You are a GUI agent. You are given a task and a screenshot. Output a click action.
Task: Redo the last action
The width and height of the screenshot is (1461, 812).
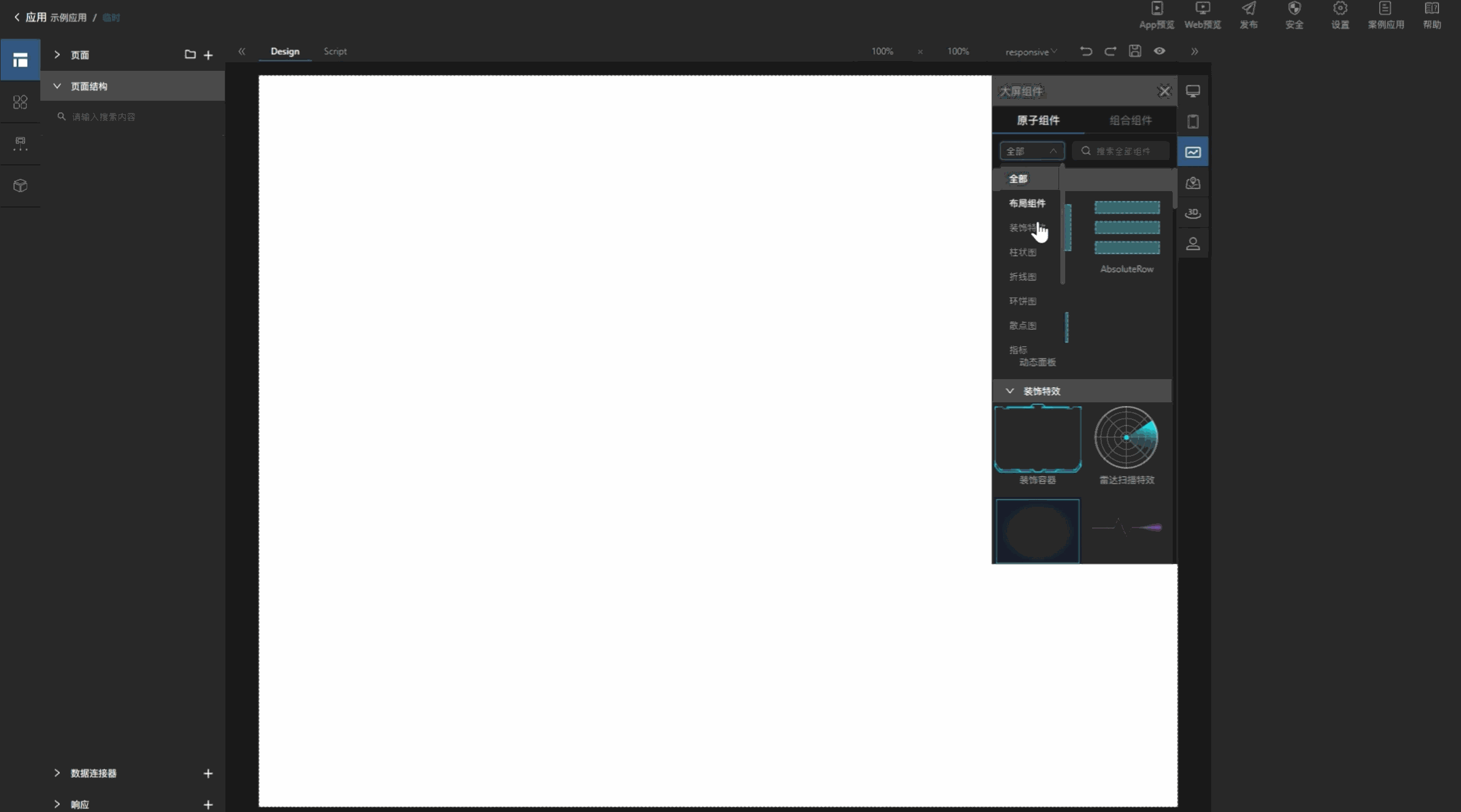click(x=1110, y=51)
